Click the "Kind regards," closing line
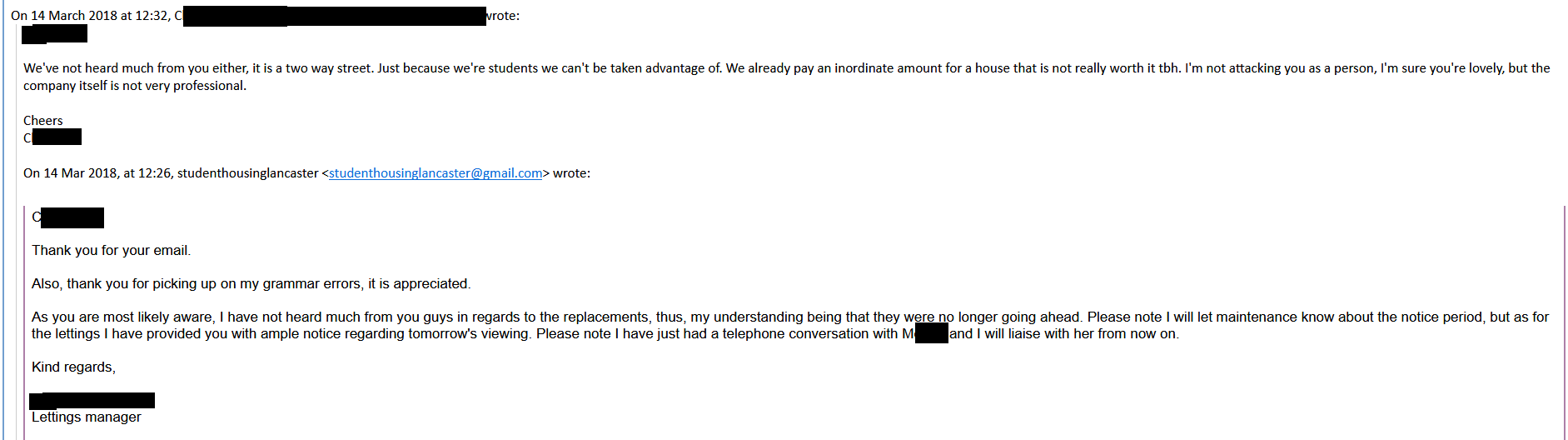This screenshot has width=1568, height=440. 73,367
